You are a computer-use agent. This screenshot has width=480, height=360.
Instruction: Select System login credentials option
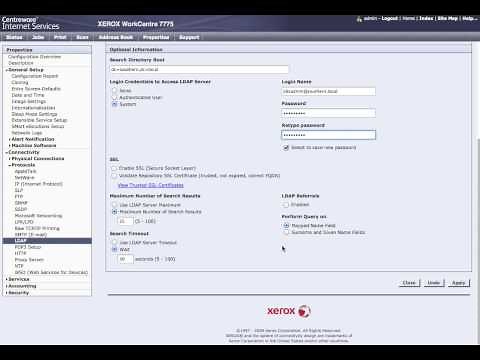(x=115, y=104)
